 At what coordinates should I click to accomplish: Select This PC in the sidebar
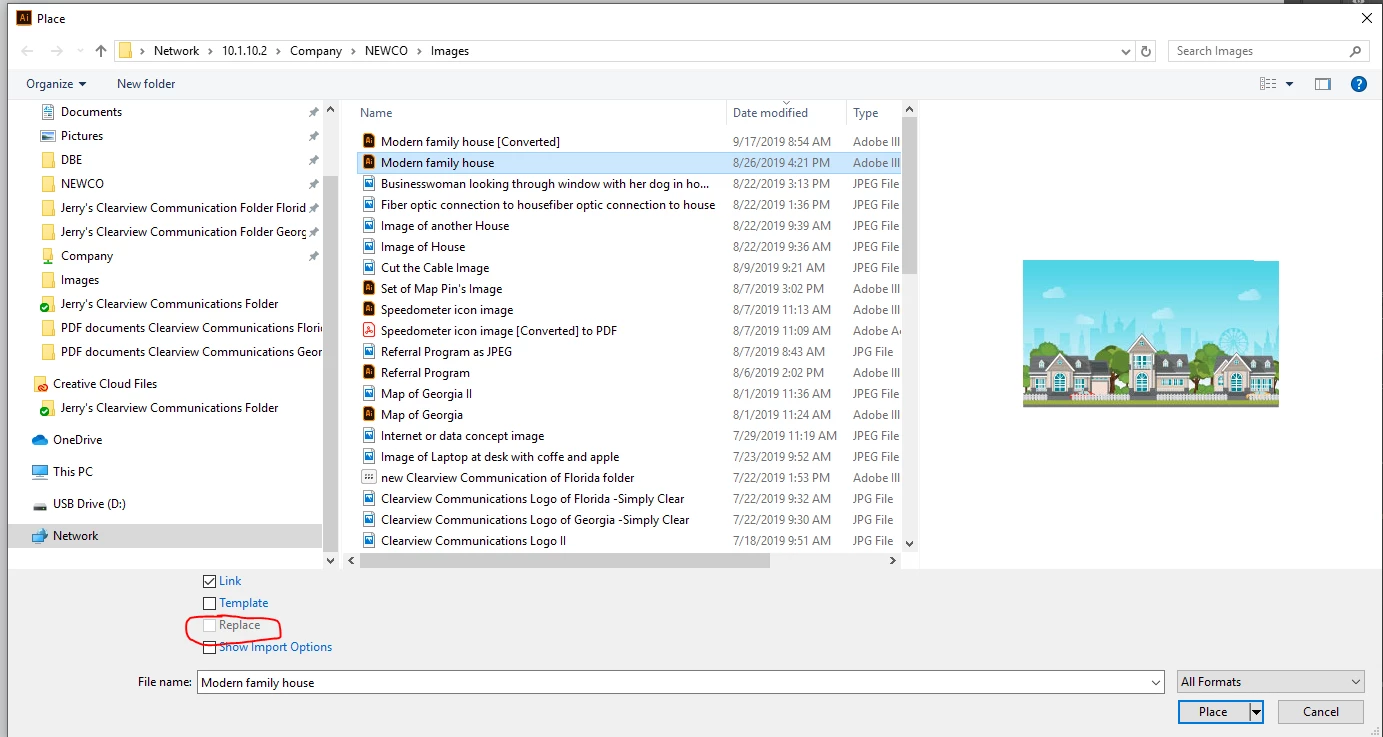(x=72, y=472)
